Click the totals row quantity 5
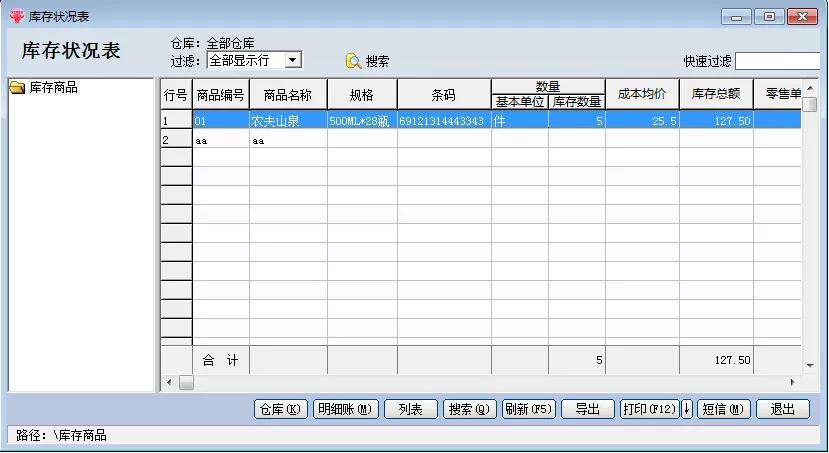829x453 pixels. (x=577, y=360)
